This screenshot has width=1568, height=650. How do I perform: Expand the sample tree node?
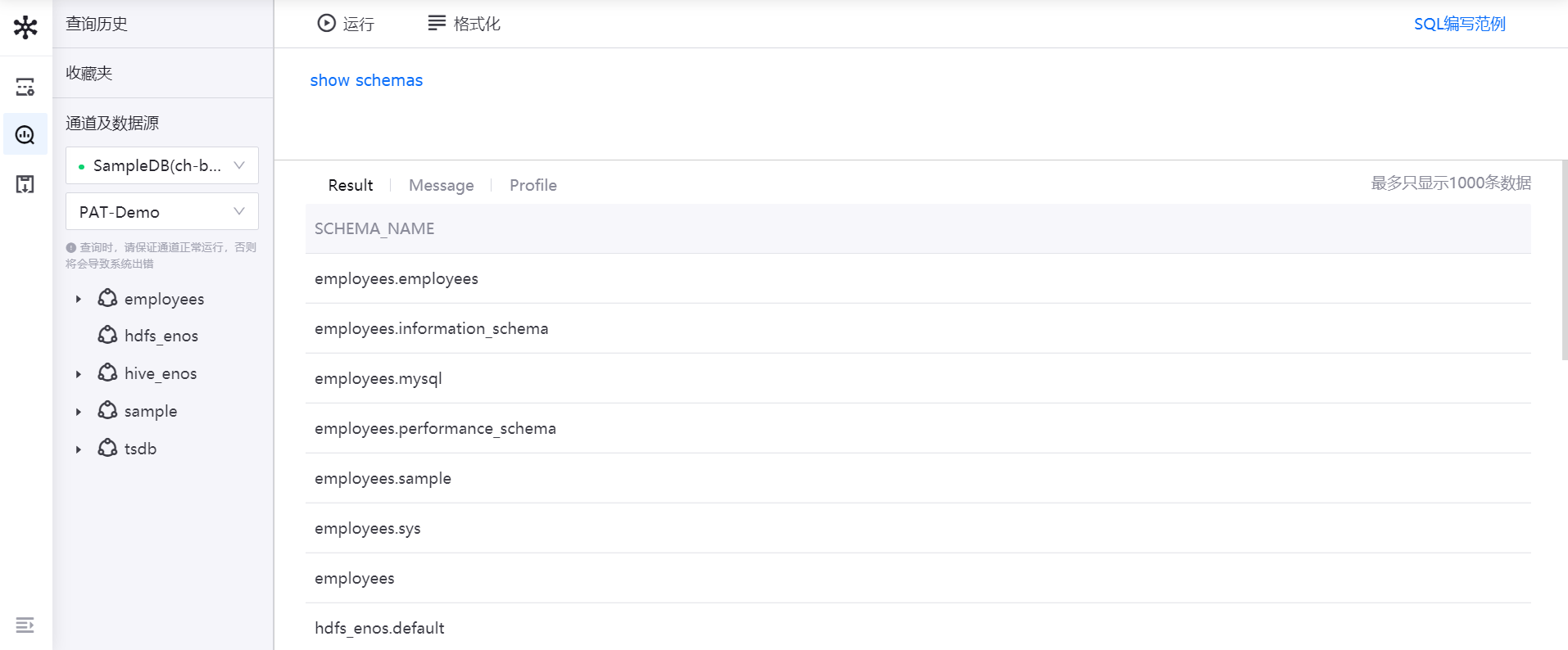(79, 412)
